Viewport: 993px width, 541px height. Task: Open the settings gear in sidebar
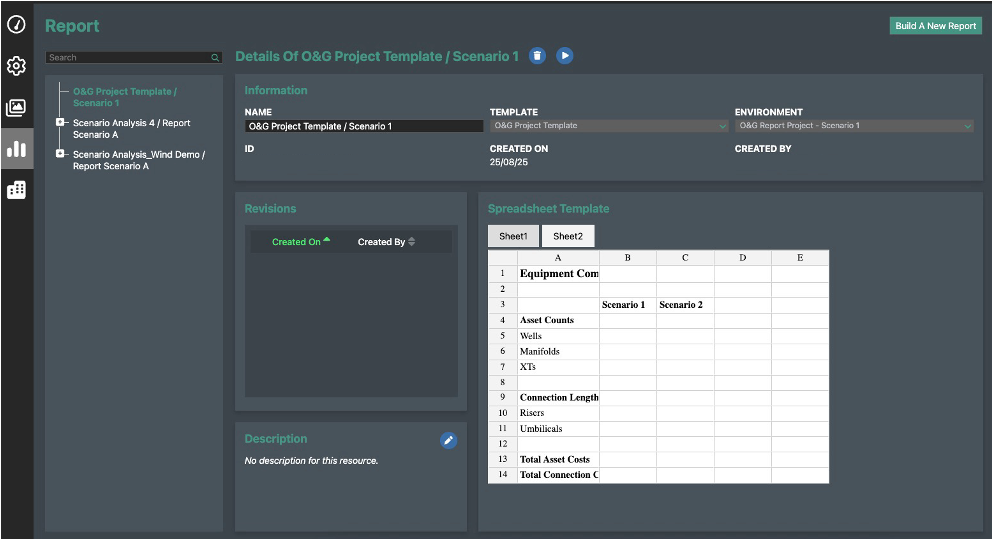(x=16, y=66)
